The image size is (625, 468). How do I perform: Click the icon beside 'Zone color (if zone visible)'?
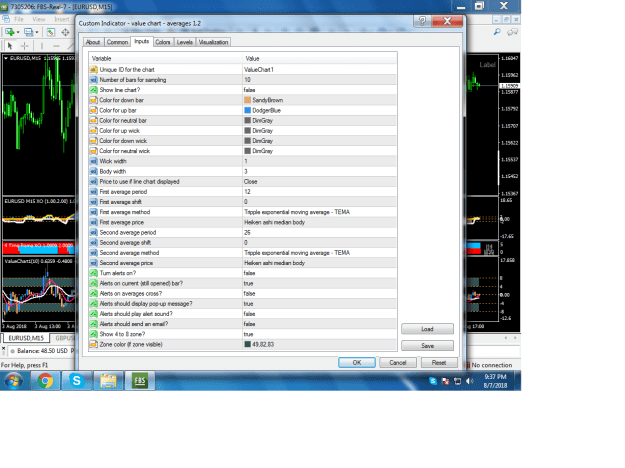coord(94,344)
